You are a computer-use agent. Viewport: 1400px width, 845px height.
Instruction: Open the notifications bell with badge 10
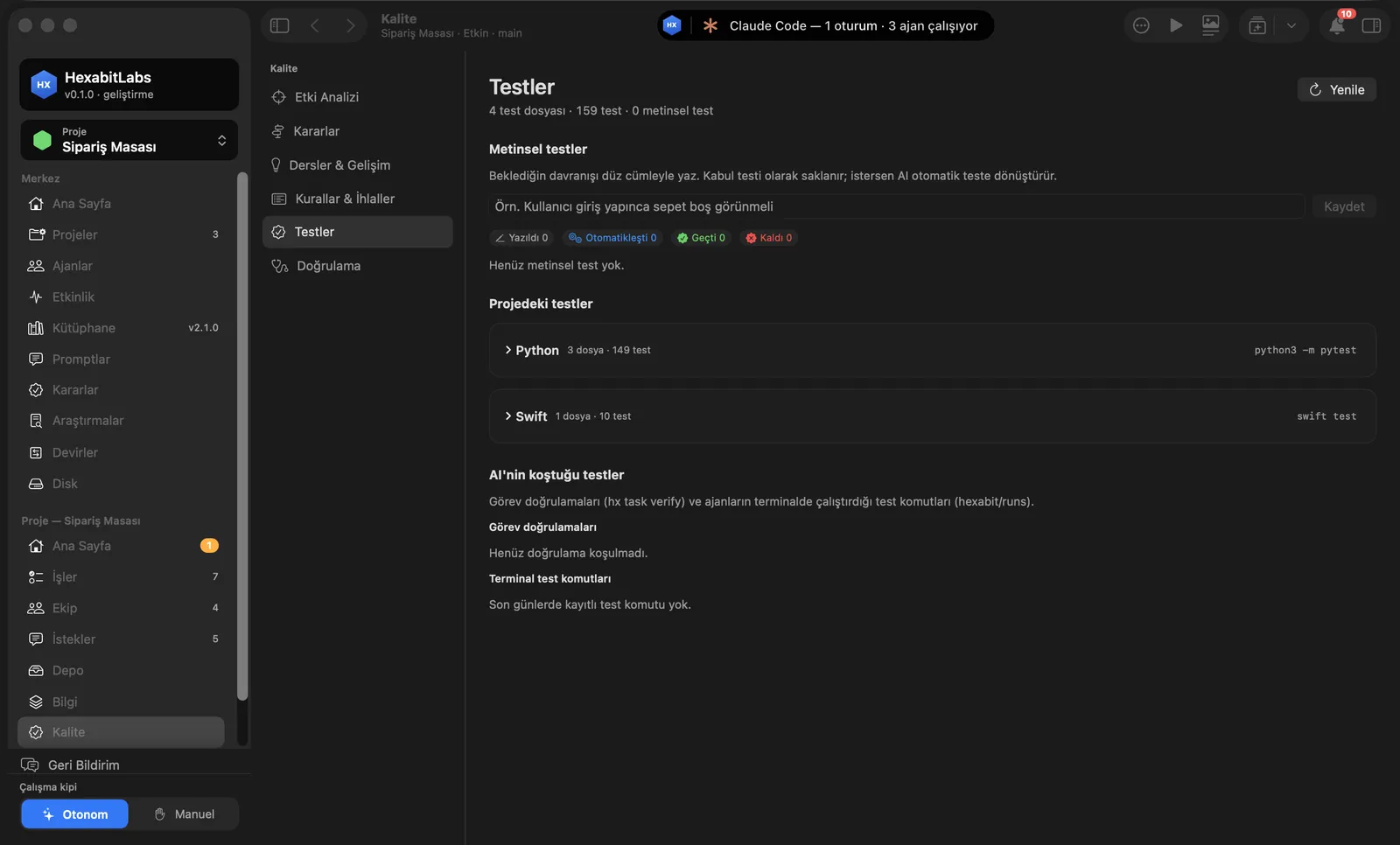coord(1338,24)
